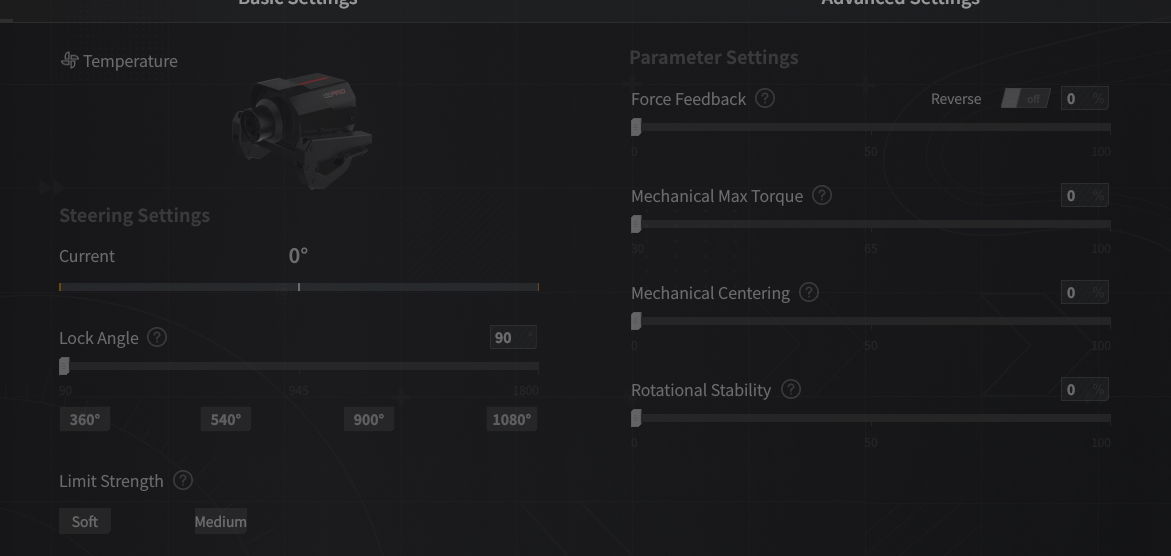Select the 900° lock angle preset
The width and height of the screenshot is (1171, 556).
(369, 419)
